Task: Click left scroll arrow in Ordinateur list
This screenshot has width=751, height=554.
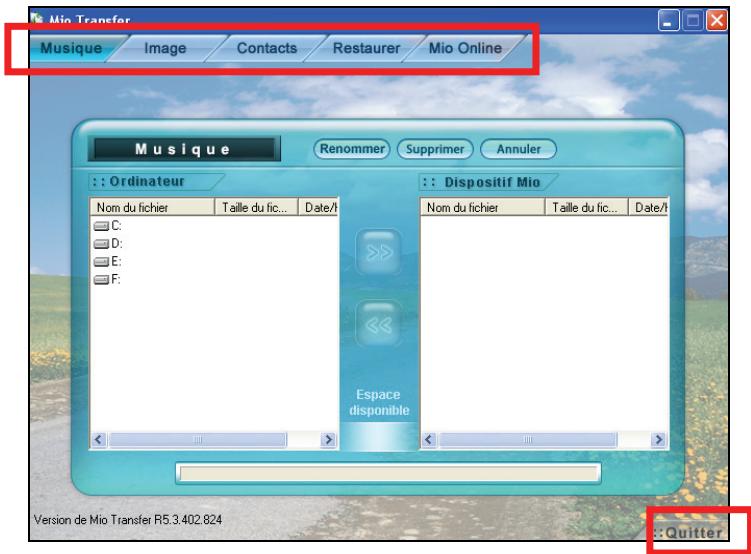Action: (x=99, y=440)
